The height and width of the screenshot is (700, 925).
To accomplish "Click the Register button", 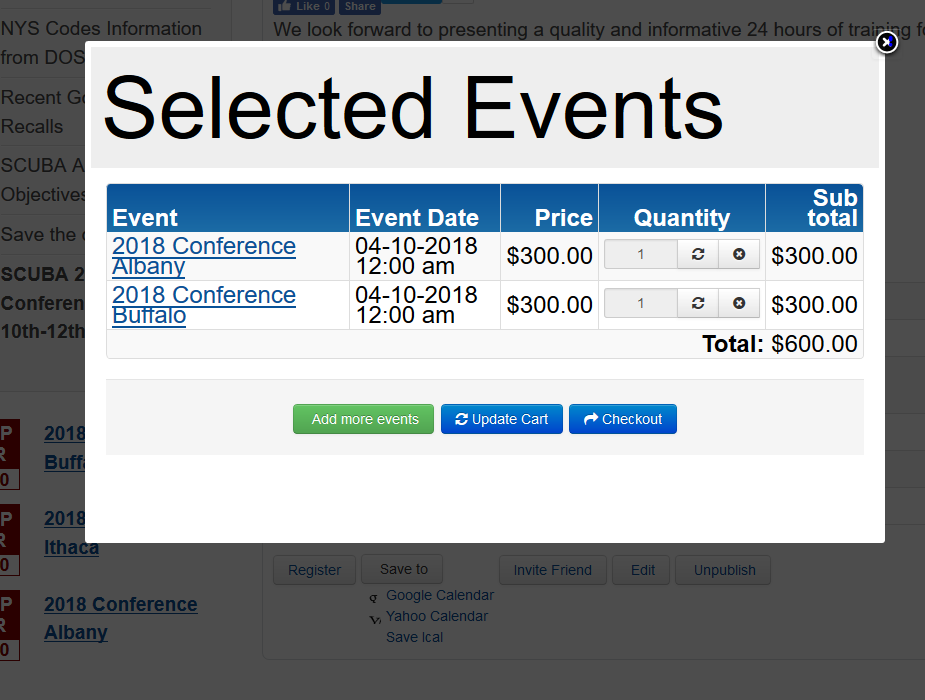I will pyautogui.click(x=314, y=570).
